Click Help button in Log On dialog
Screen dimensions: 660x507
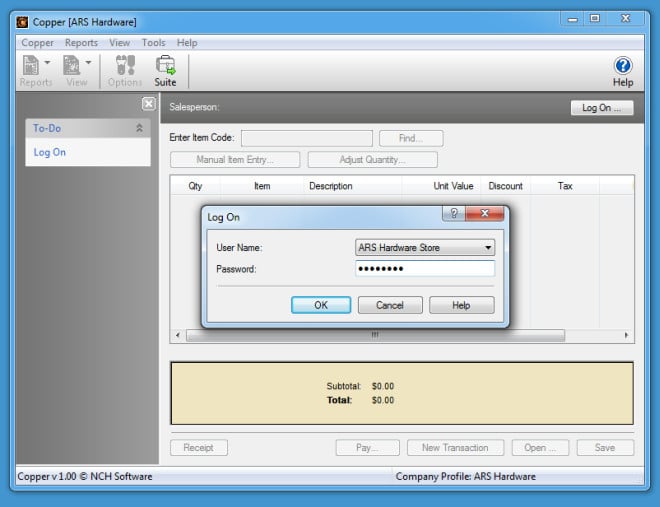click(462, 305)
